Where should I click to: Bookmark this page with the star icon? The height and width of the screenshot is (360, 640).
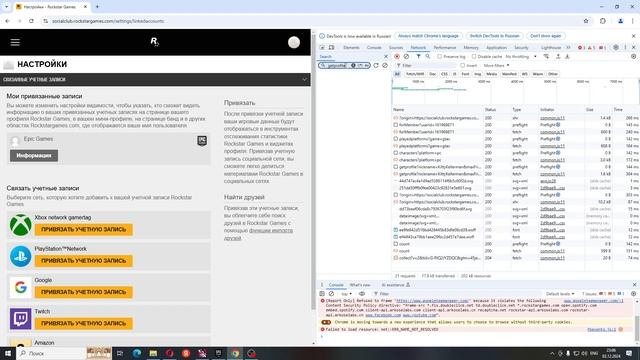586,21
